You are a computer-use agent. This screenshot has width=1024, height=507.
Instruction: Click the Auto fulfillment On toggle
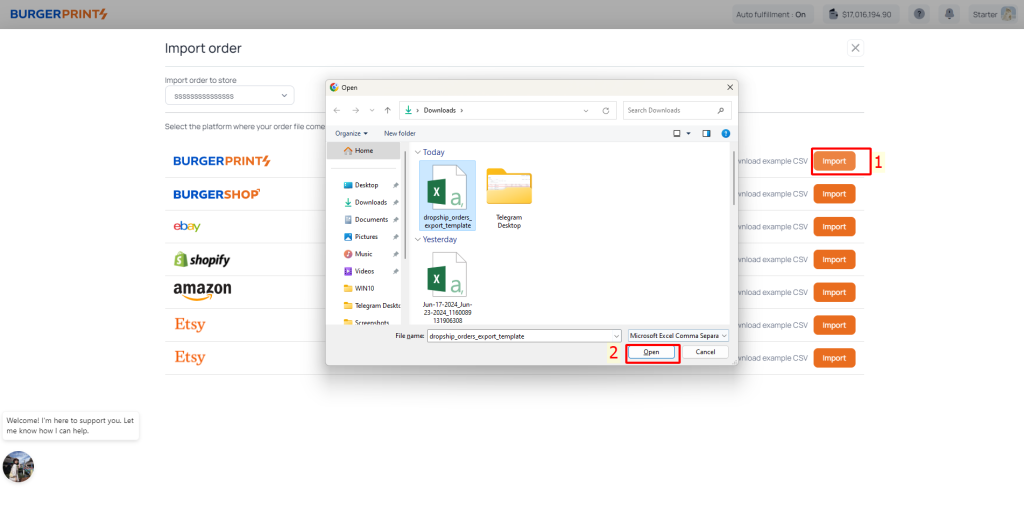pyautogui.click(x=771, y=14)
